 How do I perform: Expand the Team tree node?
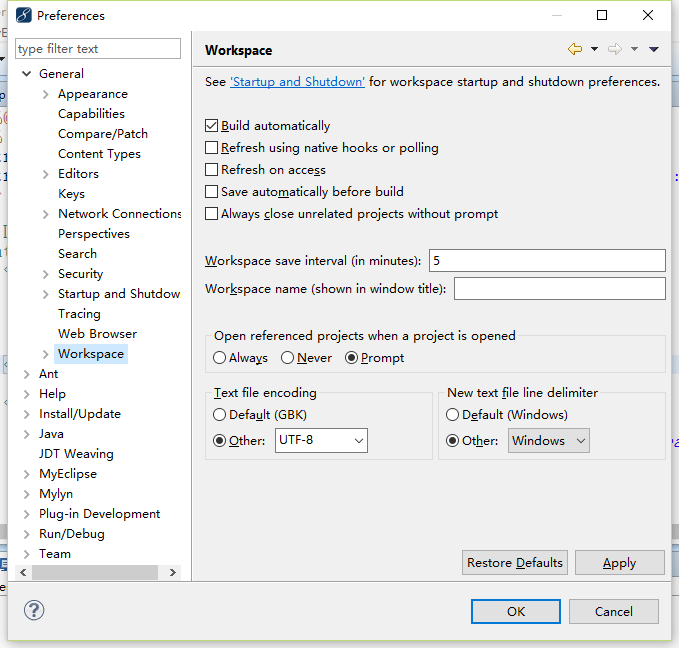point(27,554)
